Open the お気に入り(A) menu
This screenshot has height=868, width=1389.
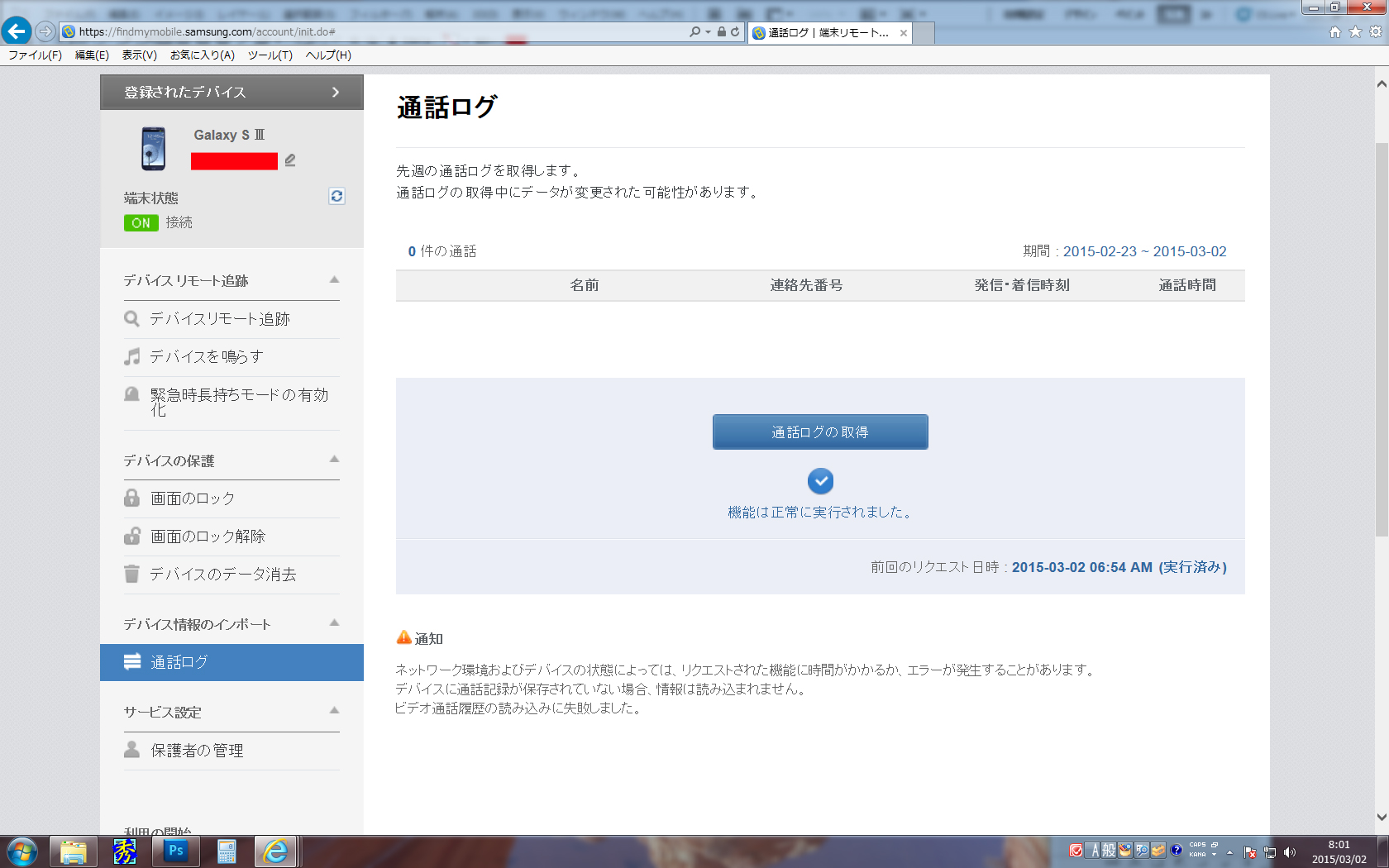[203, 55]
